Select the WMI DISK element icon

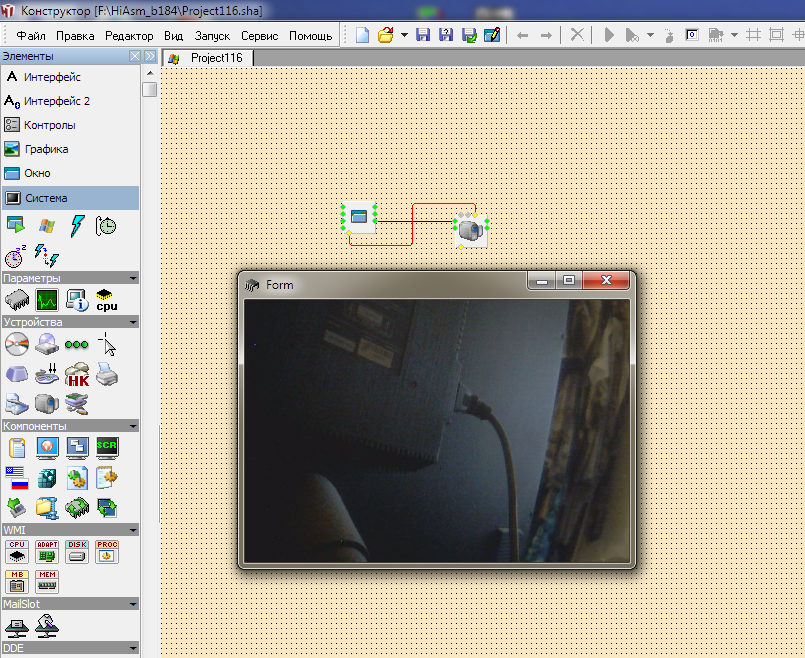click(77, 551)
